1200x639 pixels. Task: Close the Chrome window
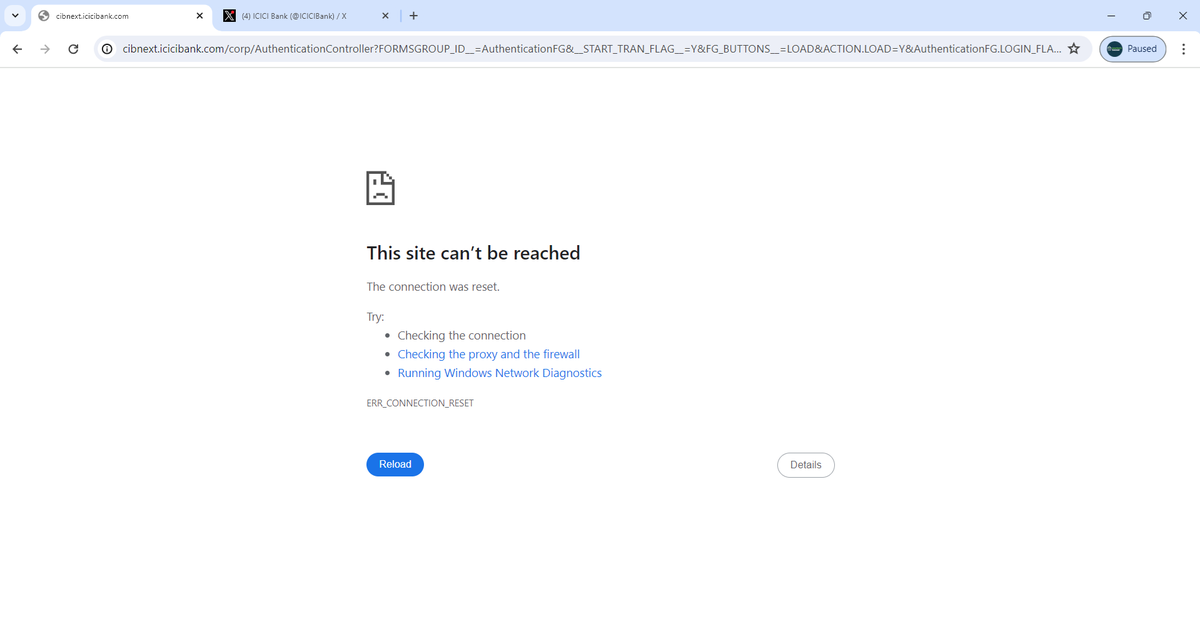pos(1181,16)
